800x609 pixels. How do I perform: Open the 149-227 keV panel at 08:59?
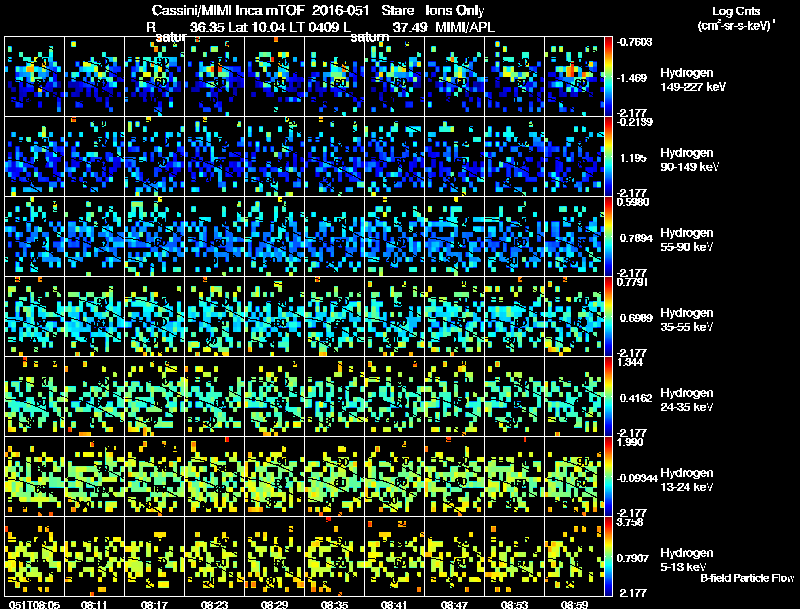click(575, 77)
